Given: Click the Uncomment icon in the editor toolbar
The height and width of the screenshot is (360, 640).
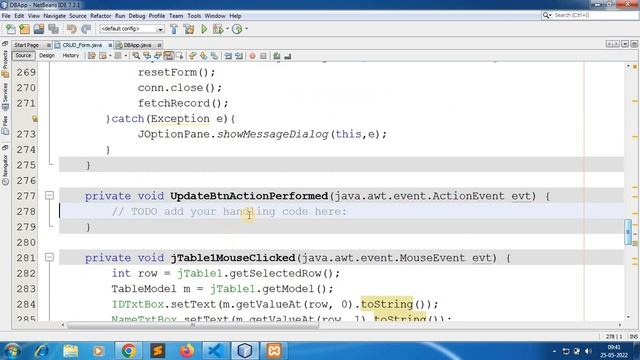Looking at the screenshot, I should 288,56.
